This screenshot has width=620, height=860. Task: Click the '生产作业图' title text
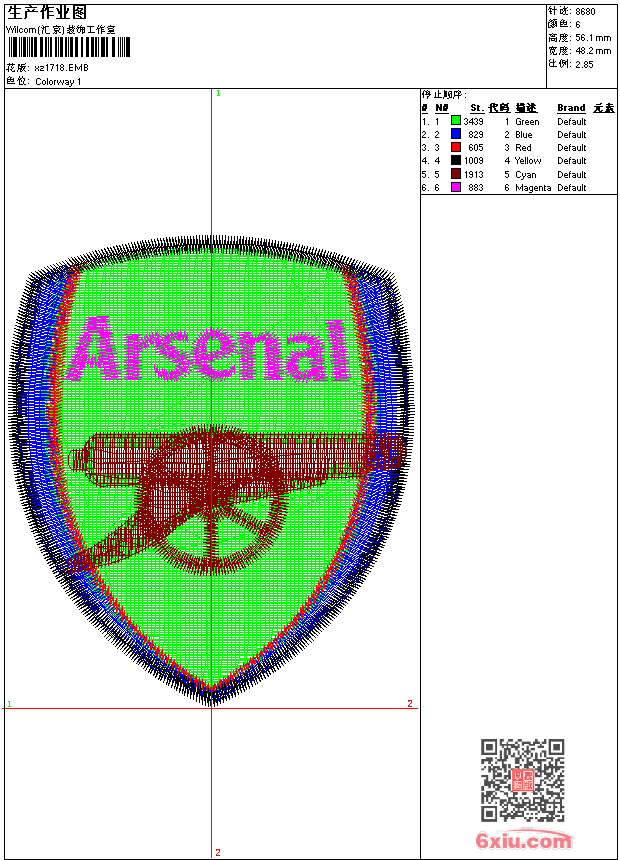tap(47, 12)
